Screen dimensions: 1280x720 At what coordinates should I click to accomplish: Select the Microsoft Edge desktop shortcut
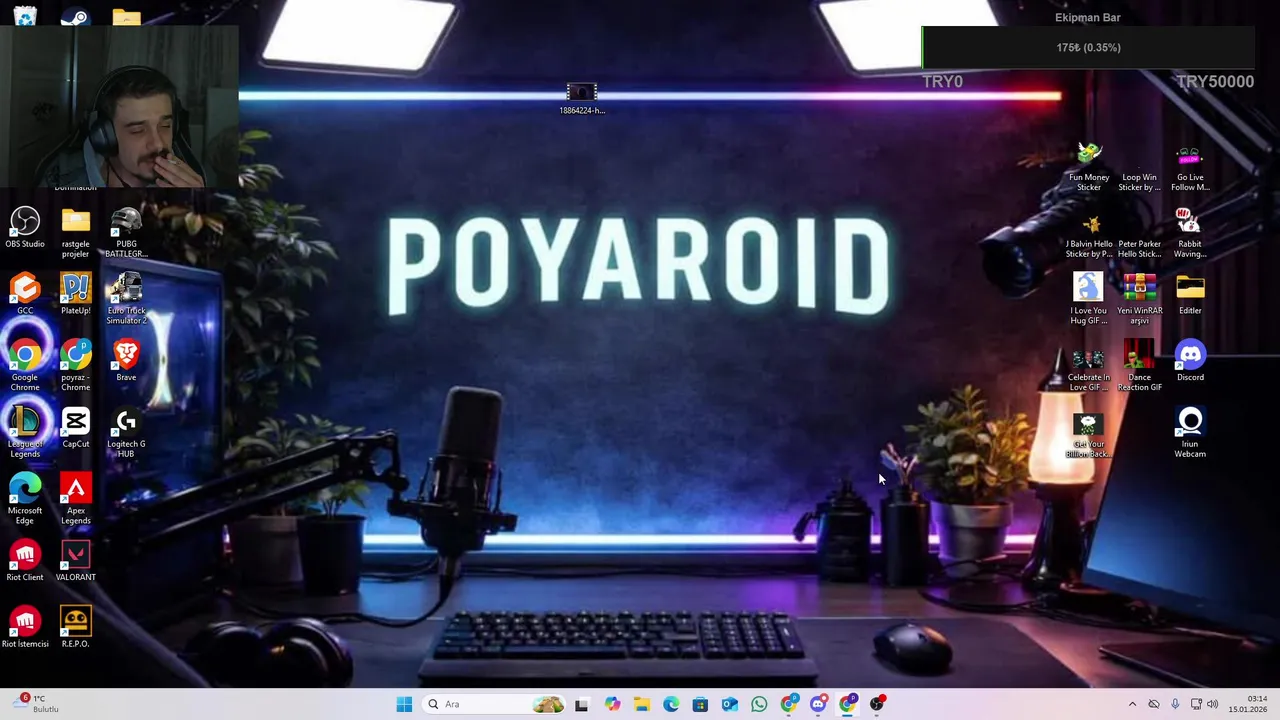coord(25,499)
